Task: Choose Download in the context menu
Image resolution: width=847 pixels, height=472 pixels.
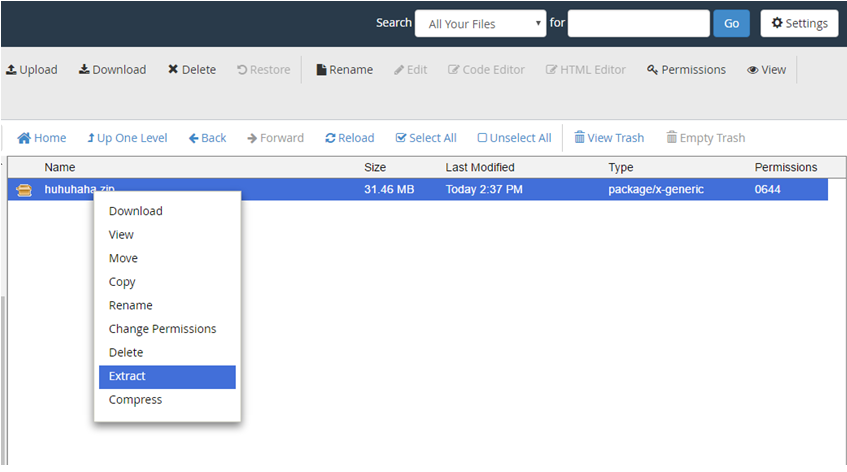Action: pyautogui.click(x=167, y=211)
